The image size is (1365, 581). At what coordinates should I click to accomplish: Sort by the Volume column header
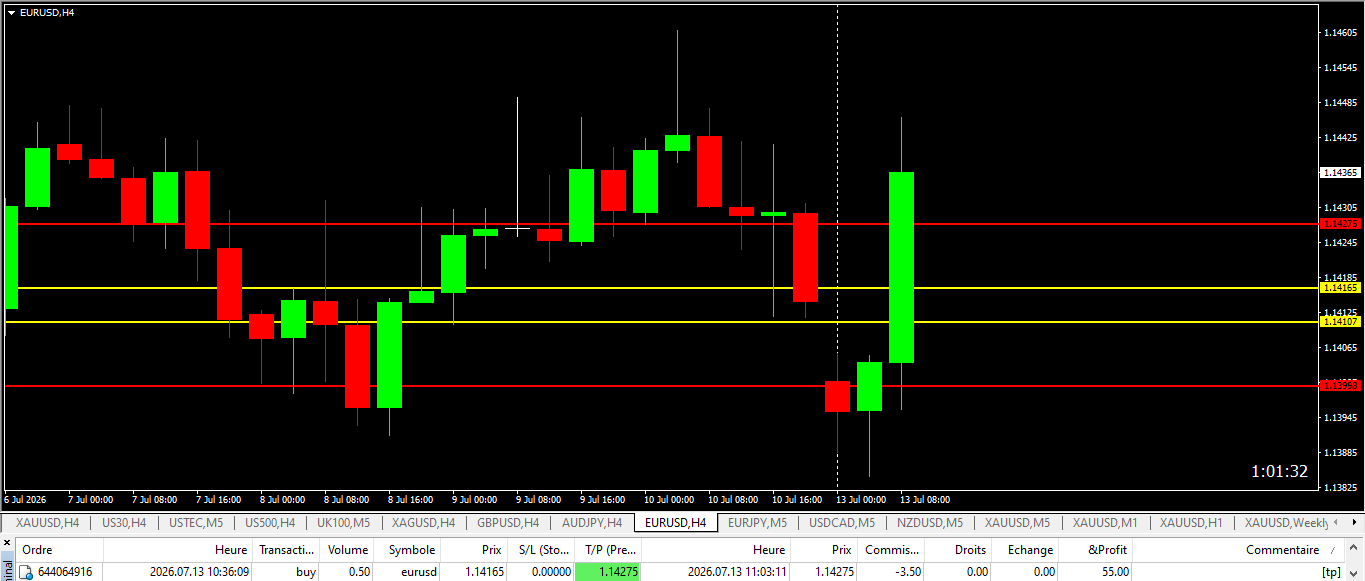point(347,550)
